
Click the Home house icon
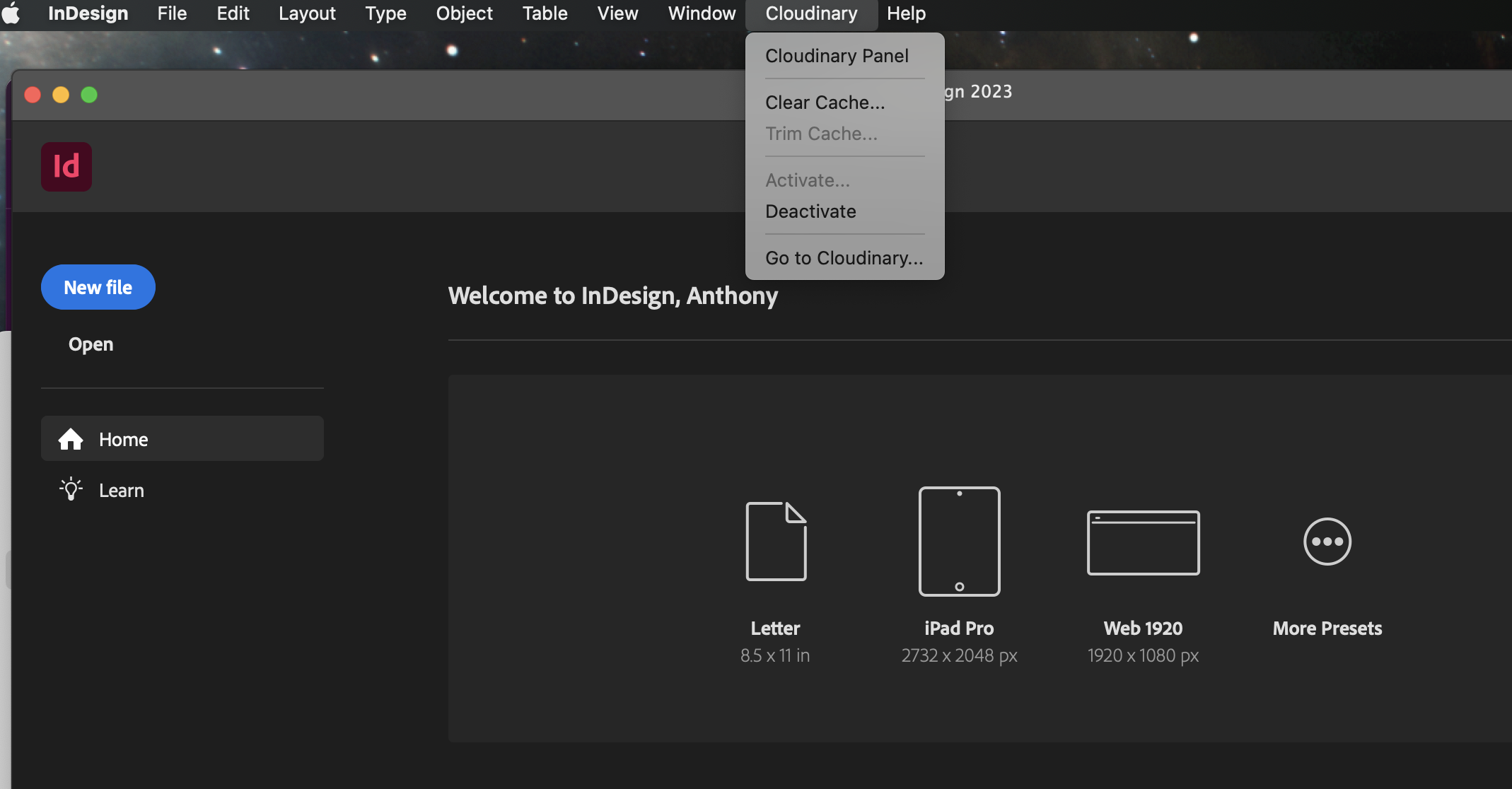[x=71, y=439]
